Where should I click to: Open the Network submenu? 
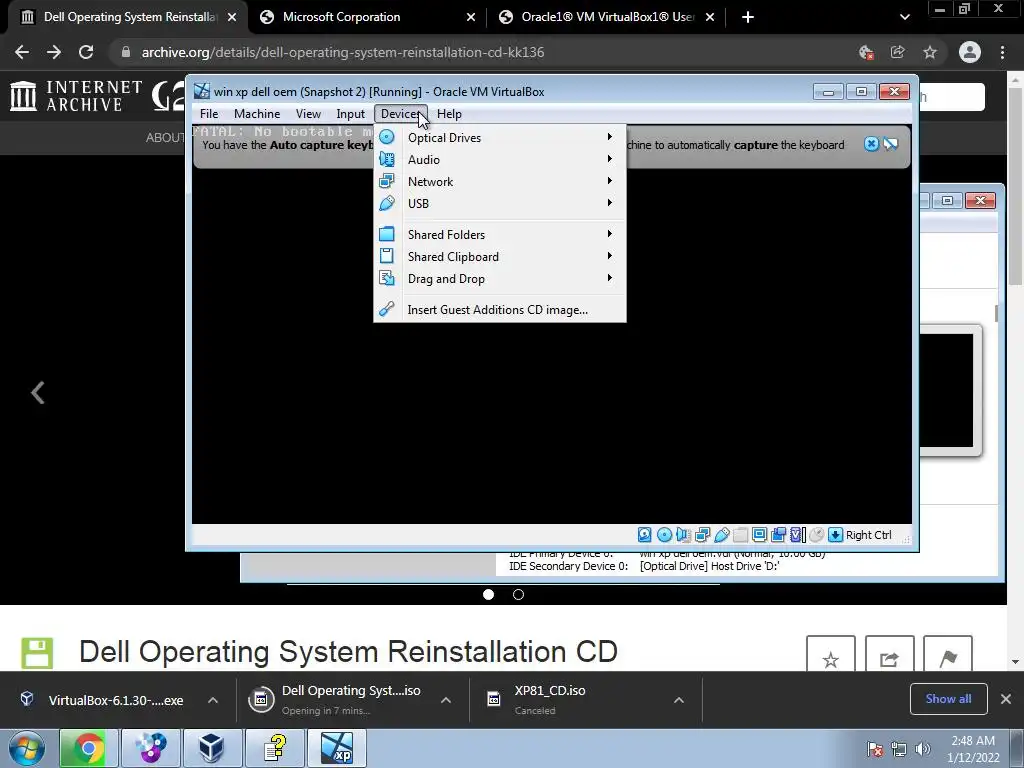pyautogui.click(x=500, y=182)
